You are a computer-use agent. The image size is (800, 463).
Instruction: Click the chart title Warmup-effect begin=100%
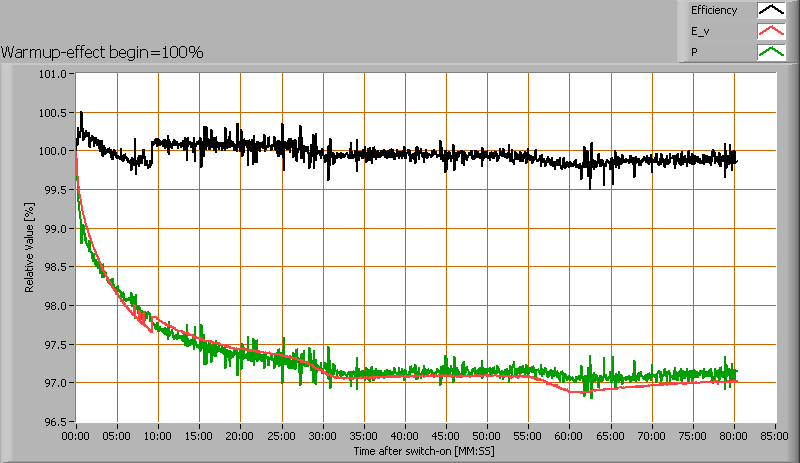(102, 52)
